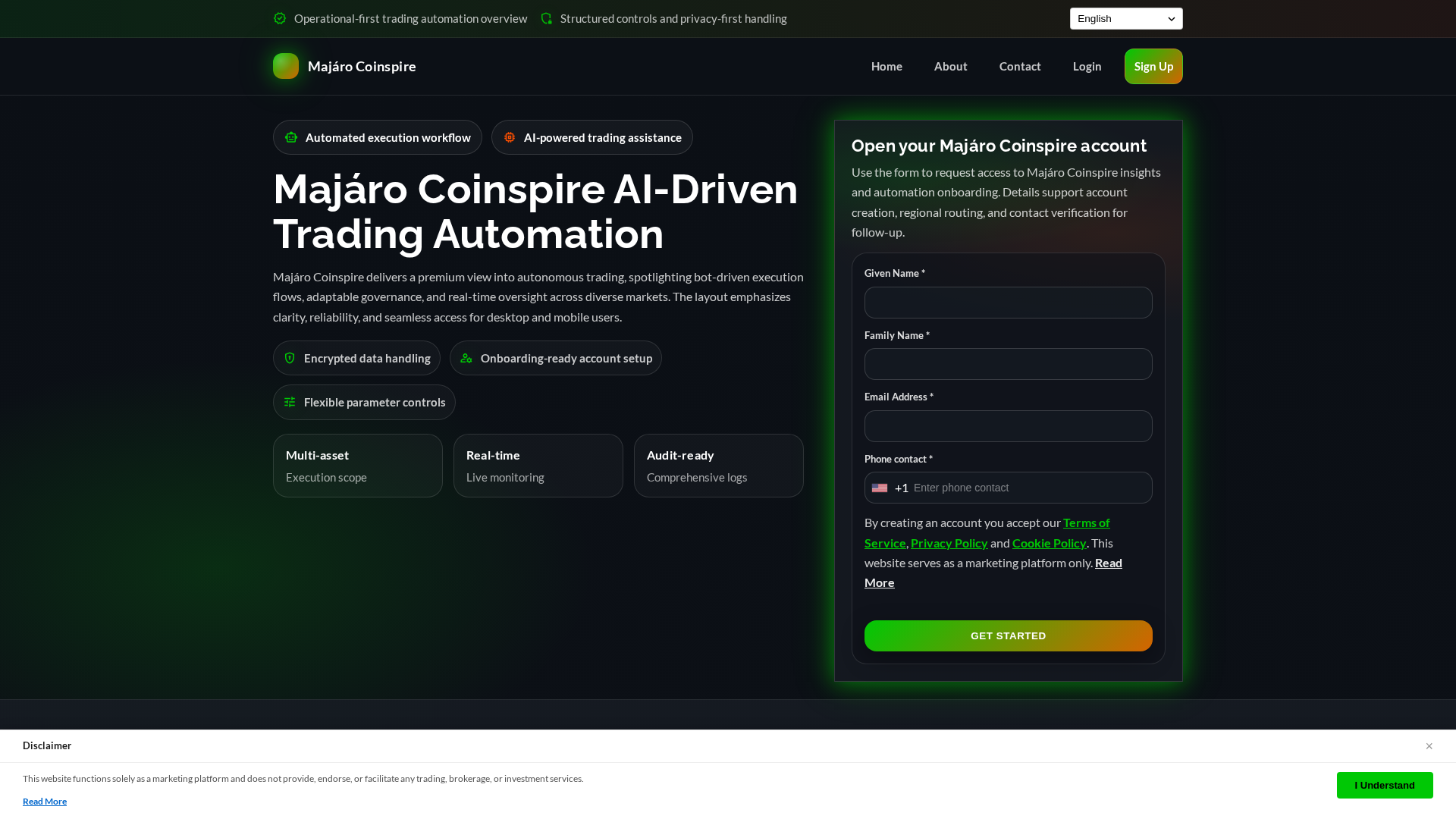This screenshot has width=1456, height=819.
Task: Click the I Understand button
Action: 1385,785
